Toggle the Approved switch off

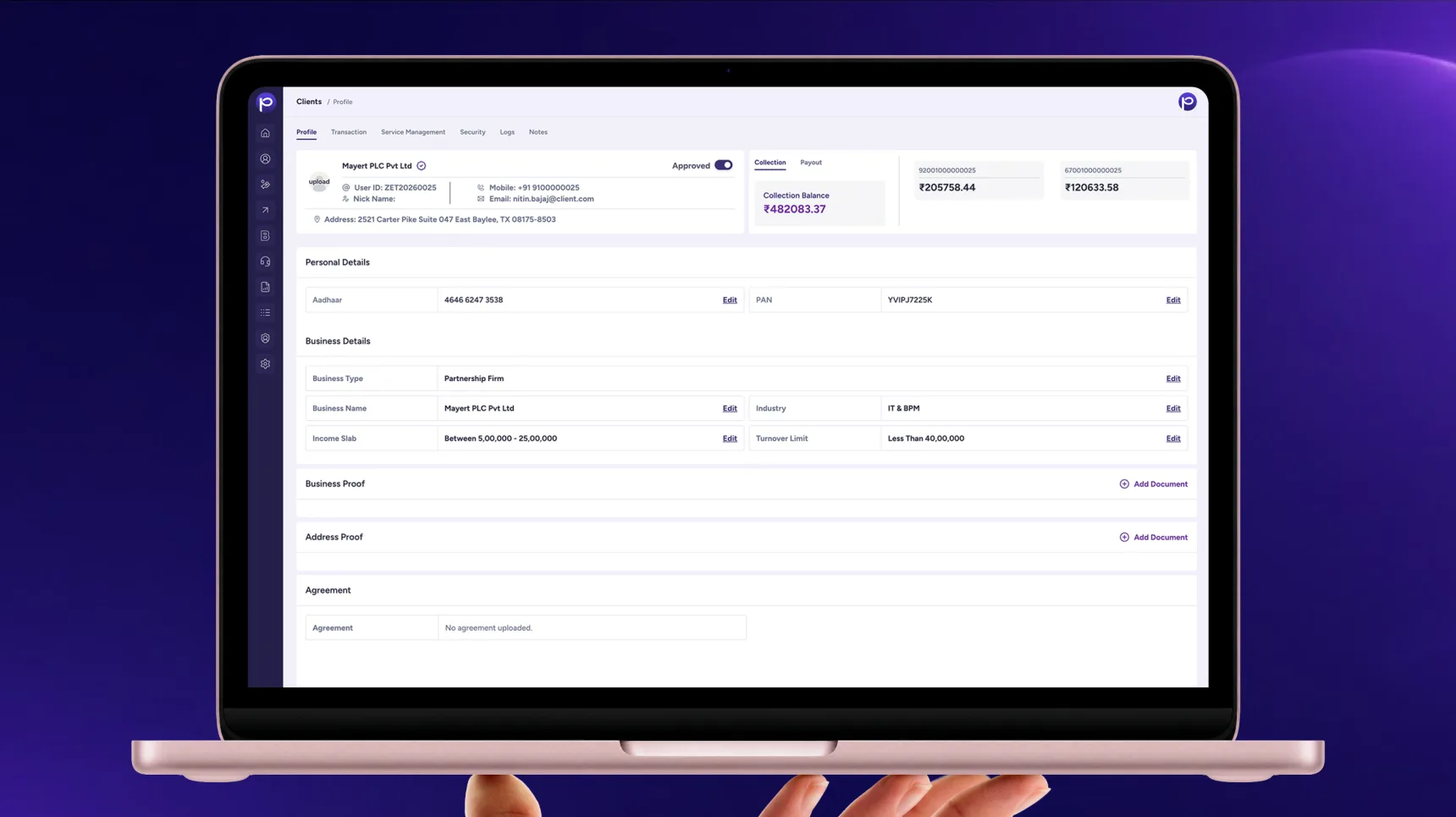tap(724, 165)
